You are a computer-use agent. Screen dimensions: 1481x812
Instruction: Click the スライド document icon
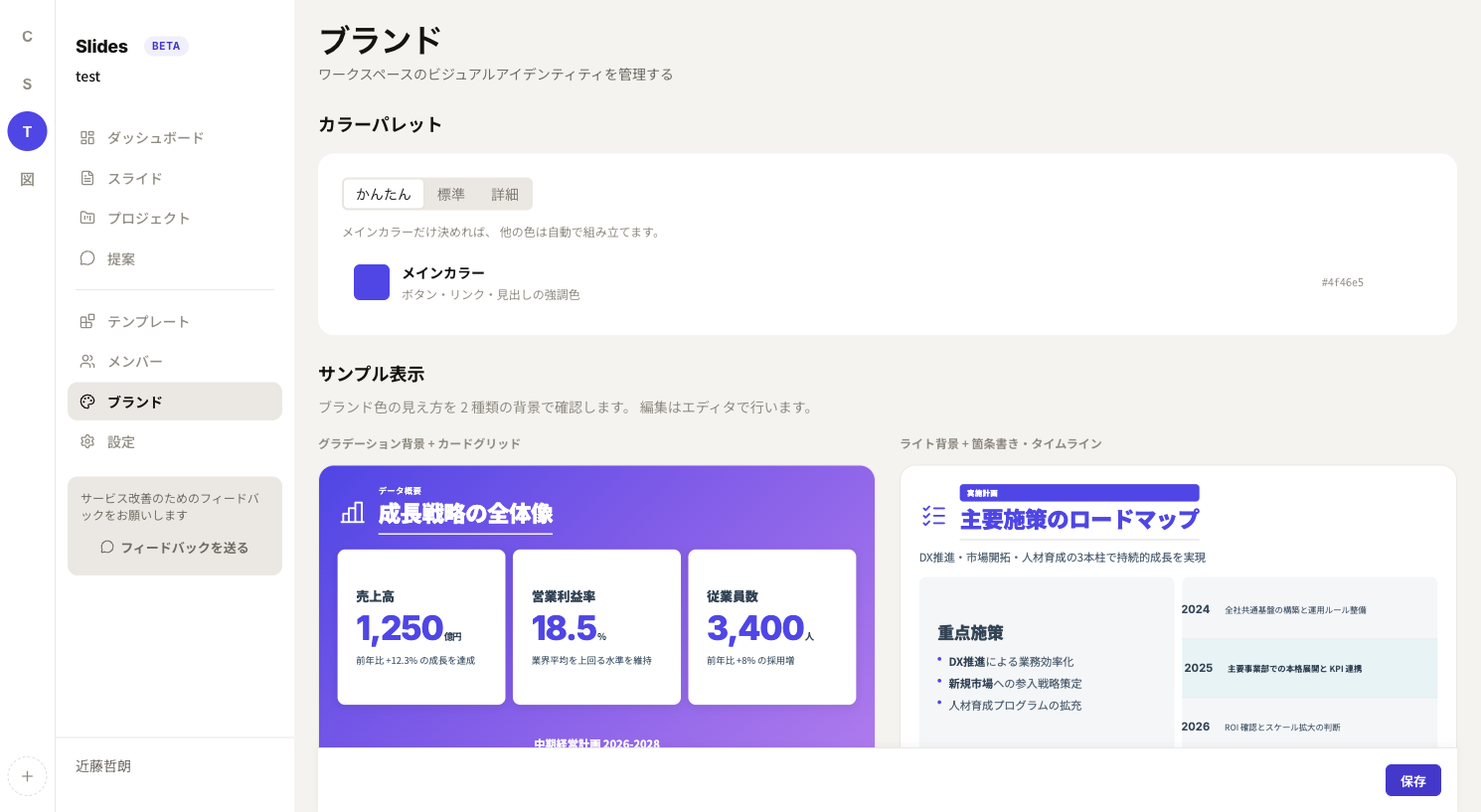click(x=87, y=178)
